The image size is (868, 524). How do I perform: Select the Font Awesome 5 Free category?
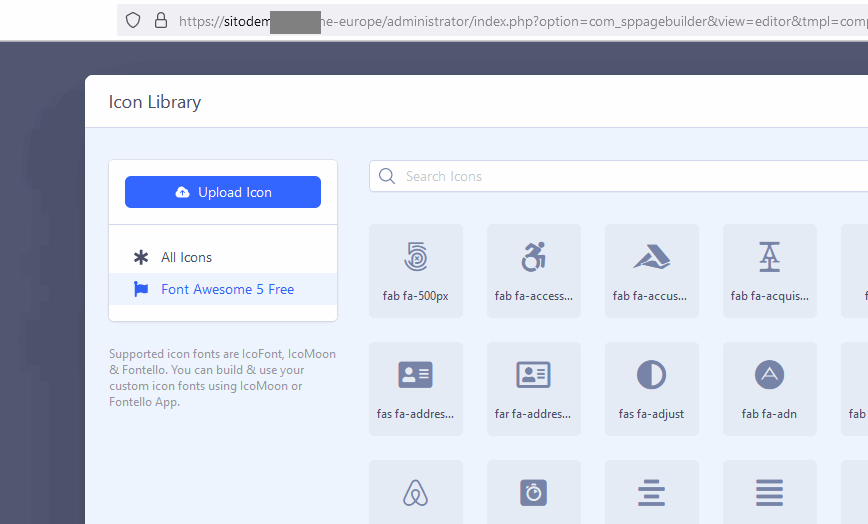[223, 289]
